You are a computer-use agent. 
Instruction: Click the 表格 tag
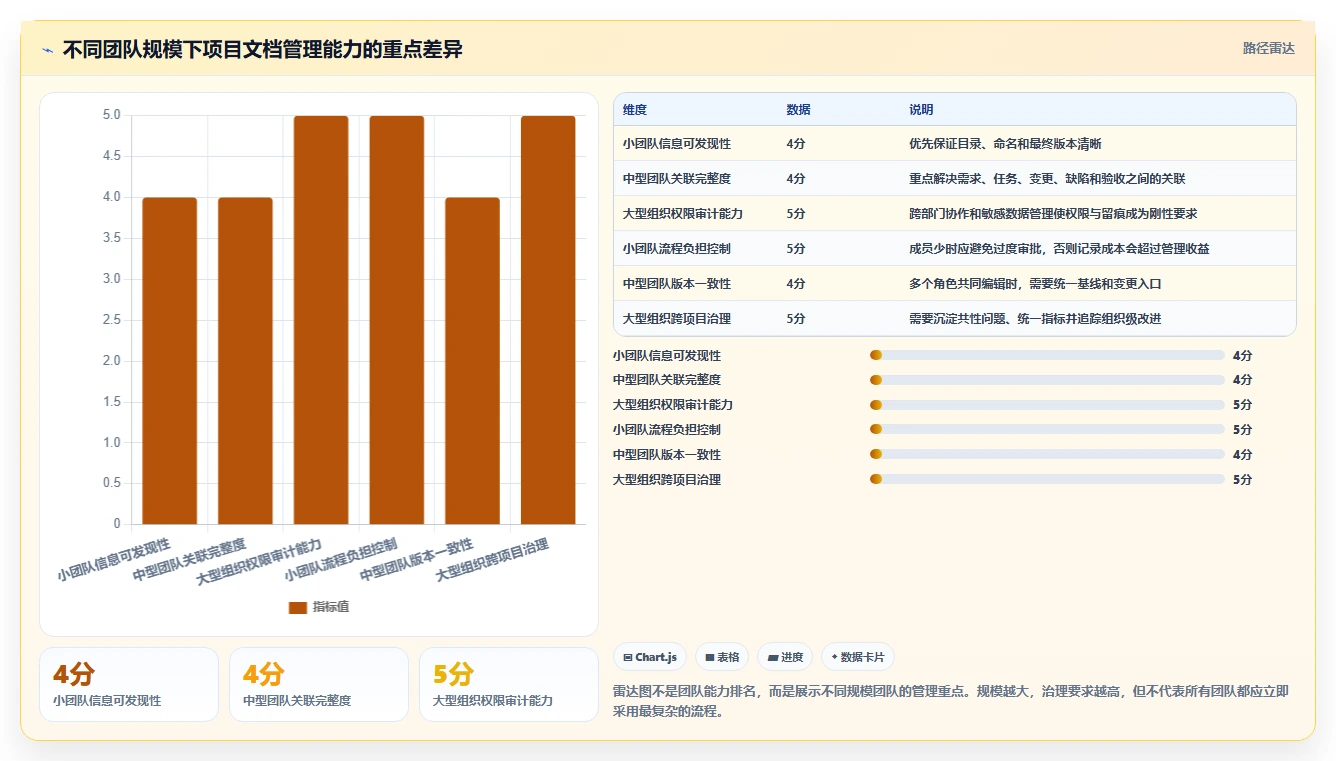pyautogui.click(x=722, y=657)
